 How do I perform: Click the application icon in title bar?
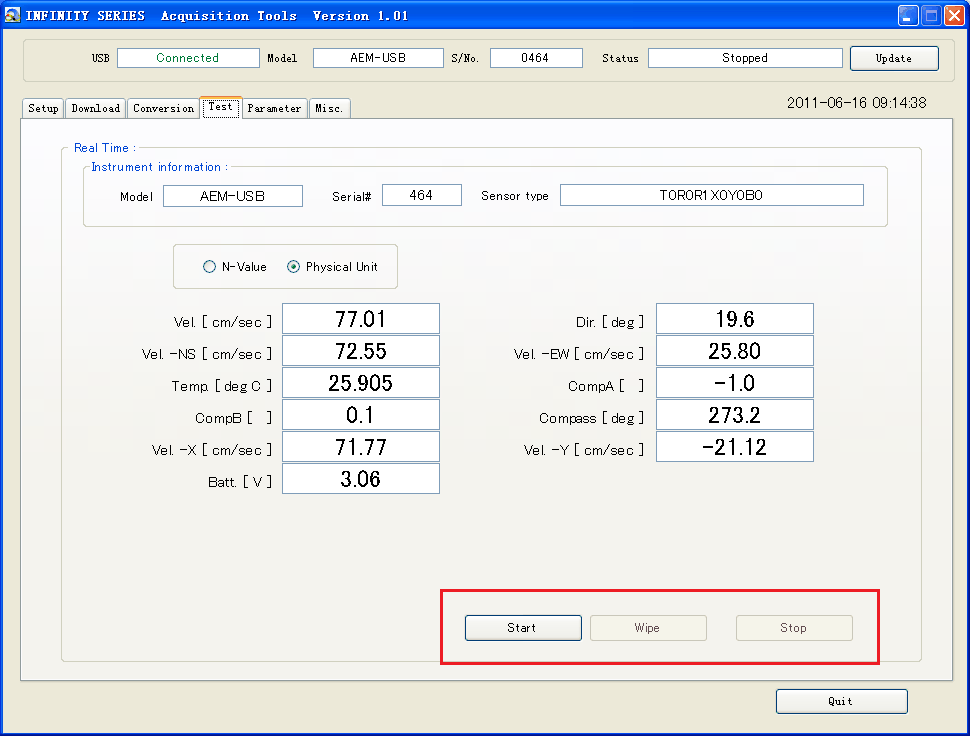[x=13, y=15]
